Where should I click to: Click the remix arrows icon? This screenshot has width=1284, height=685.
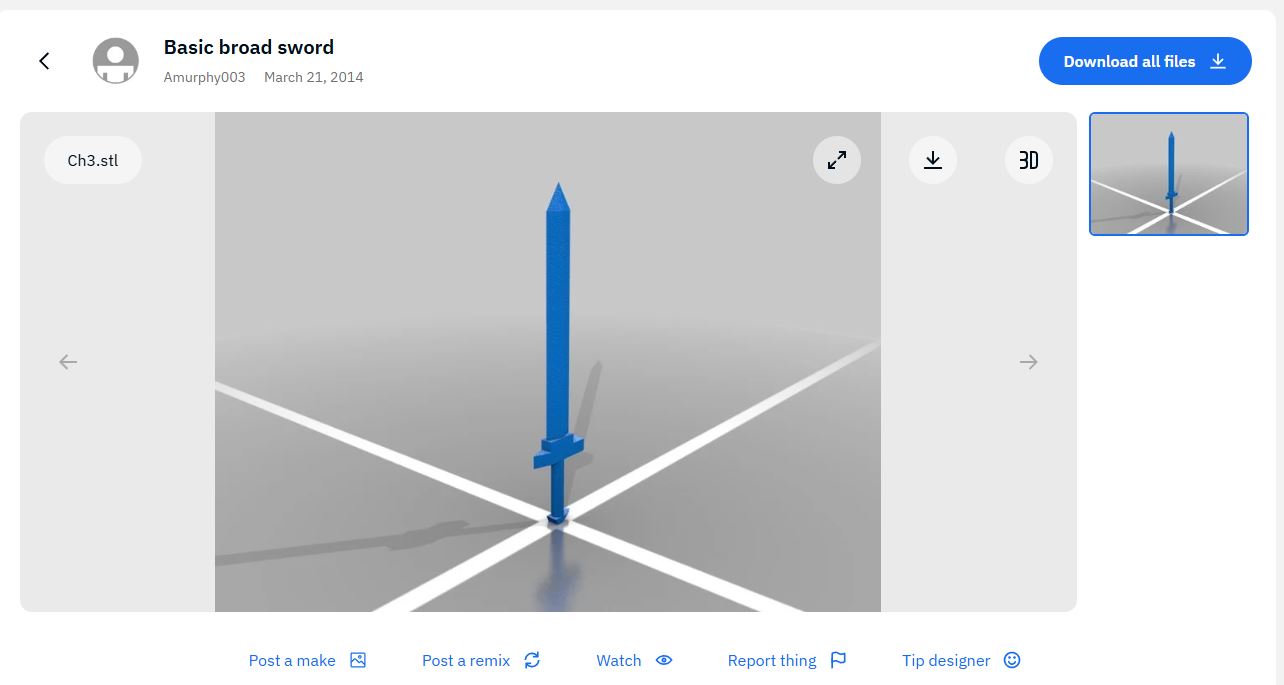click(532, 660)
